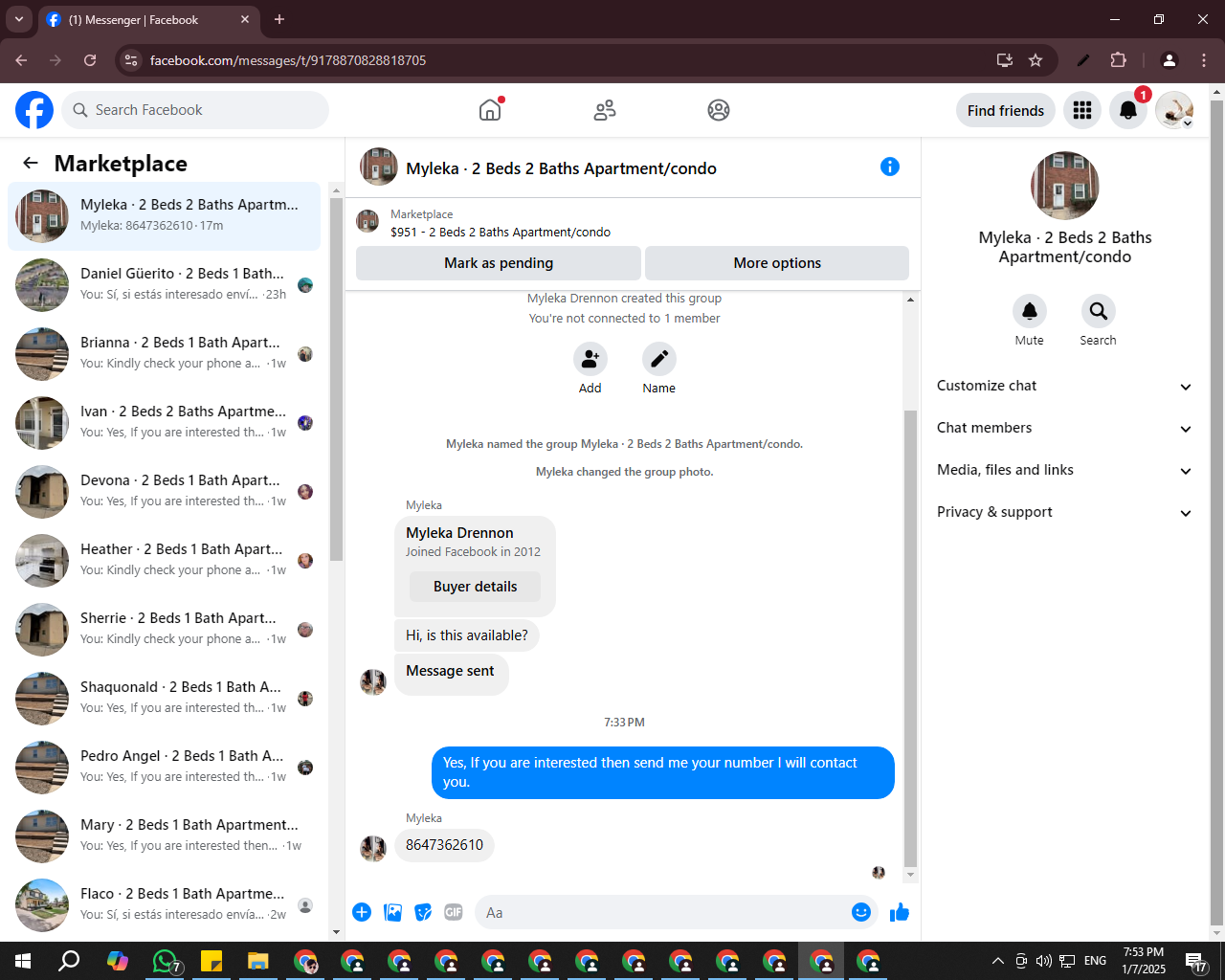This screenshot has height=980, width=1225.
Task: Click the Facebook logo icon
Action: pos(34,110)
